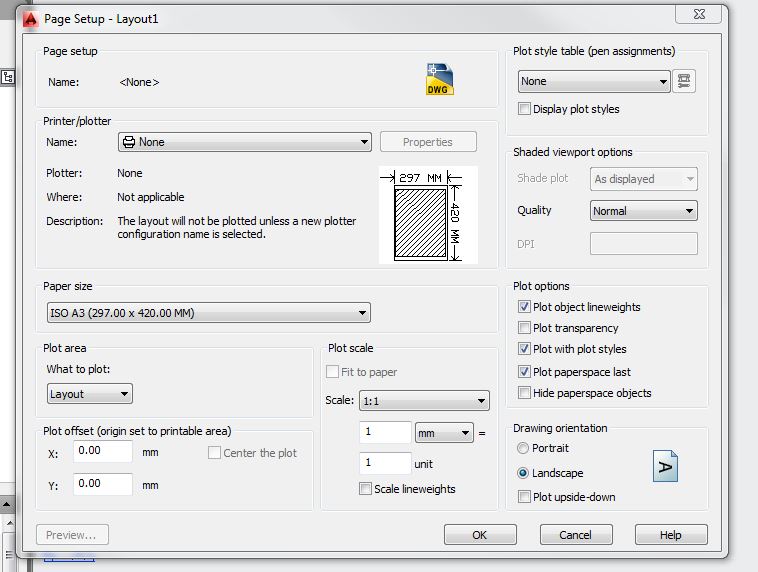The width and height of the screenshot is (758, 572).
Task: Click the Cancel button
Action: (575, 535)
